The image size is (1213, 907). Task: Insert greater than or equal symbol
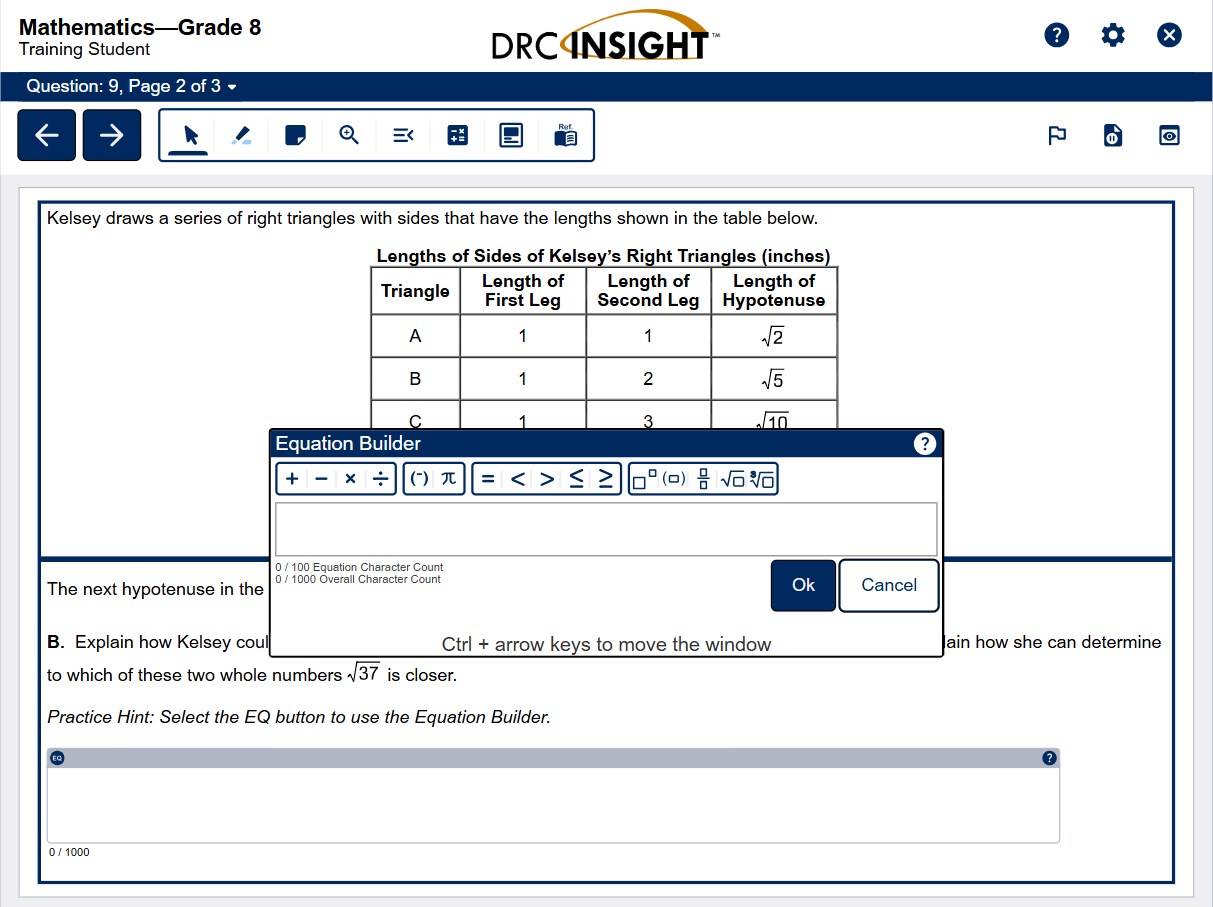coord(606,479)
